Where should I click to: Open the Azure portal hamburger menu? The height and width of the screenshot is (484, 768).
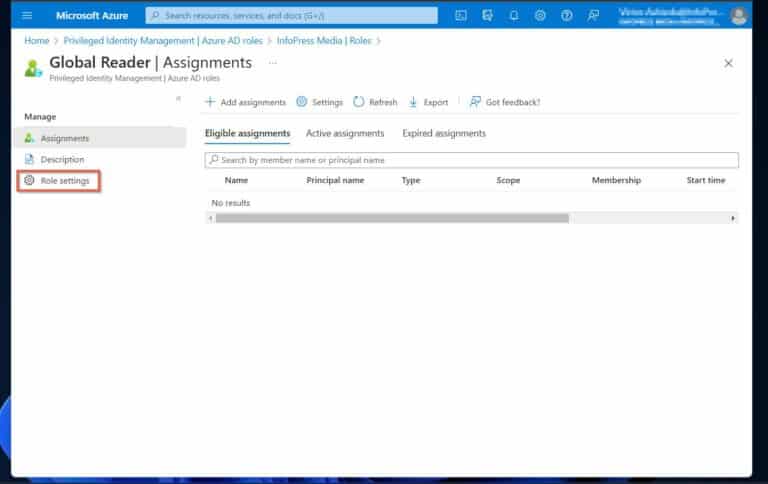27,16
